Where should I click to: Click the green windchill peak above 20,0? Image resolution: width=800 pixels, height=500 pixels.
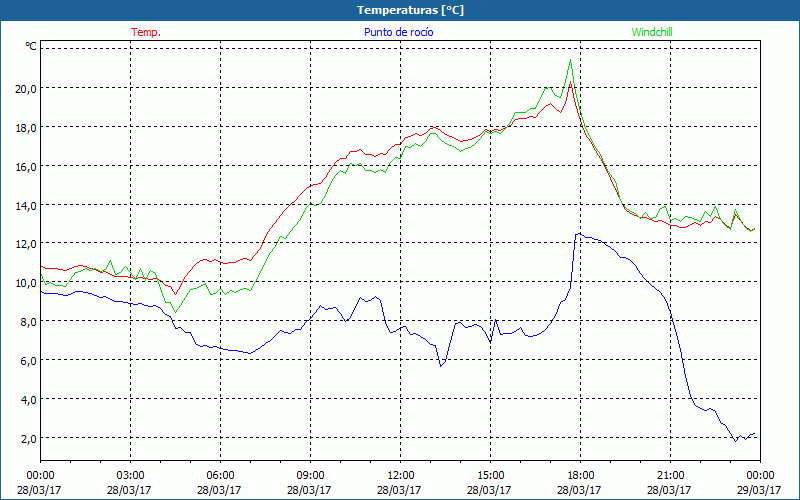click(x=570, y=60)
